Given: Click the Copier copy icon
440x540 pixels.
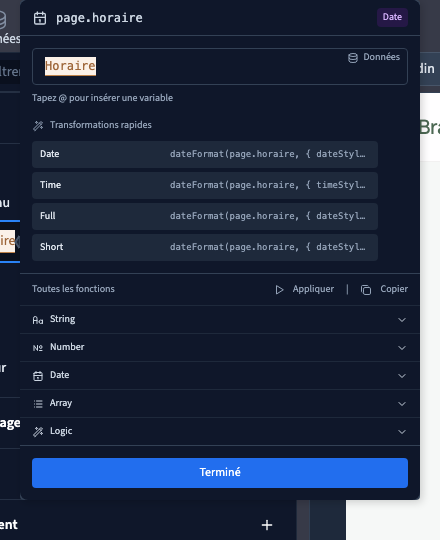Looking at the screenshot, I should 366,290.
